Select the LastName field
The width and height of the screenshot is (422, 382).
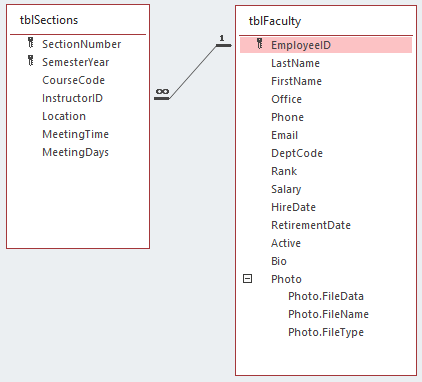[x=296, y=63]
